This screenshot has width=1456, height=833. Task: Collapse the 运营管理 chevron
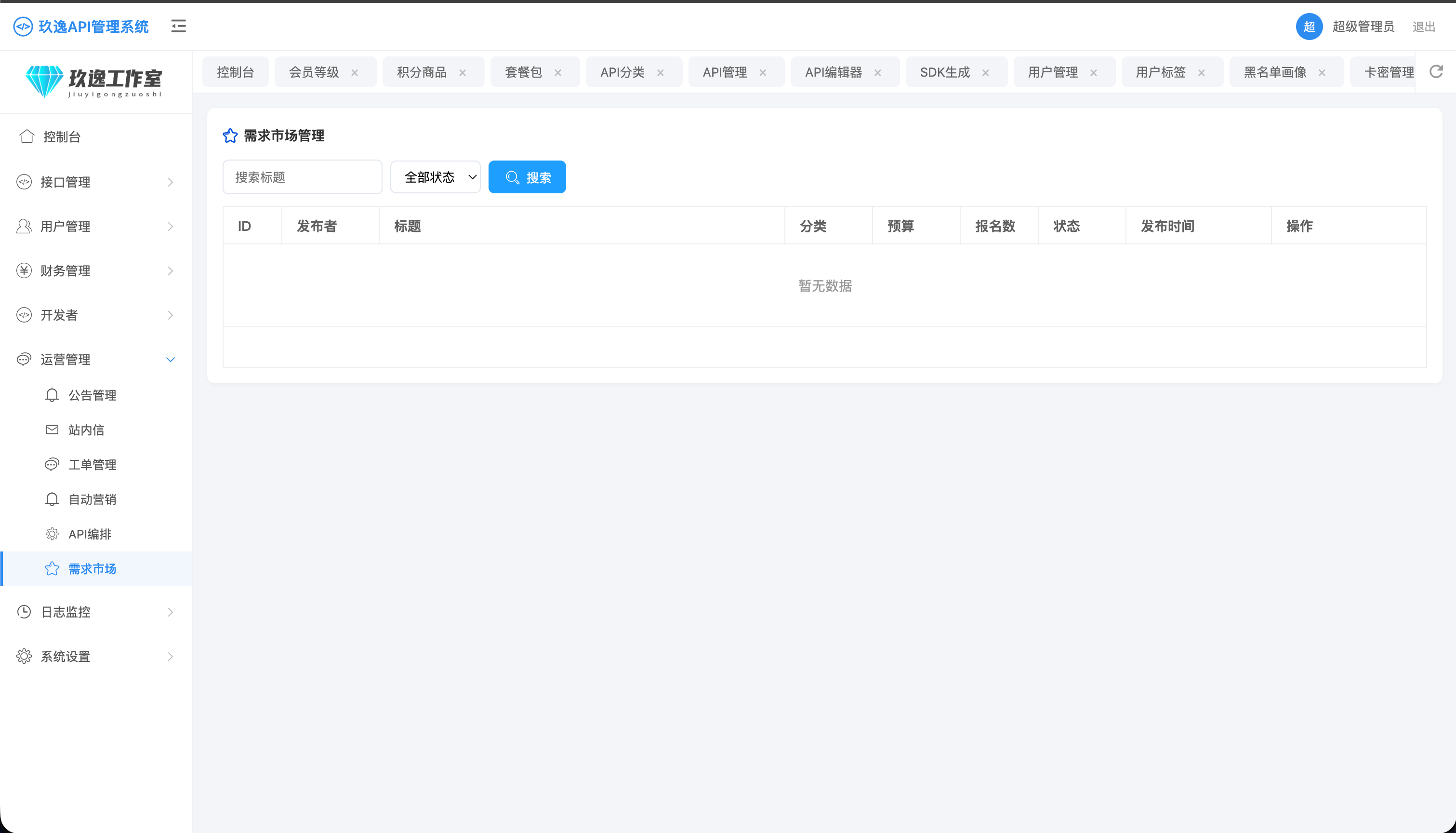171,359
